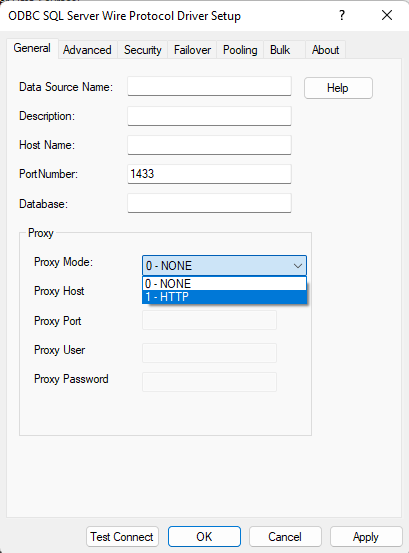Screen dimensions: 409x553
Task: Click the Proxy Host label
Action: click(x=59, y=291)
